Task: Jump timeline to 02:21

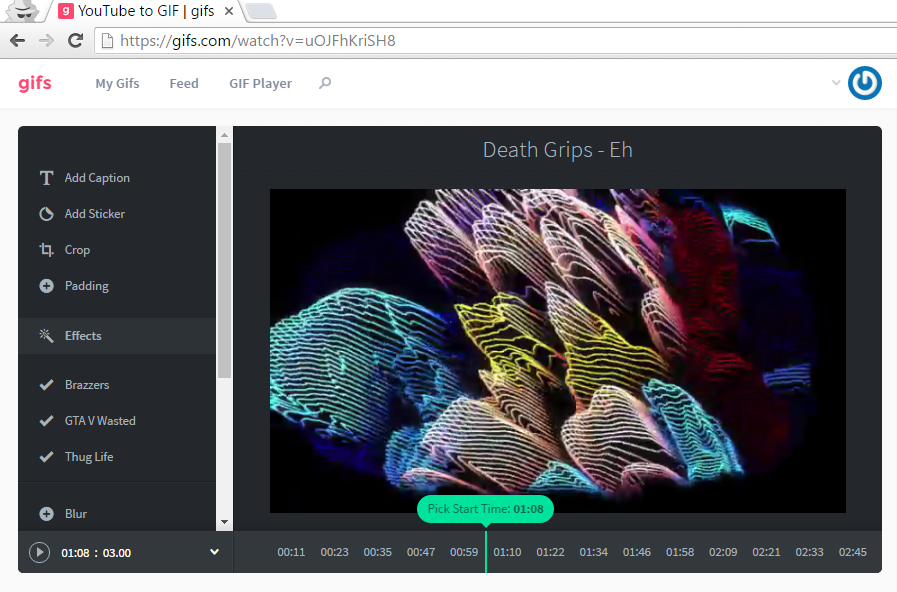Action: click(x=767, y=553)
